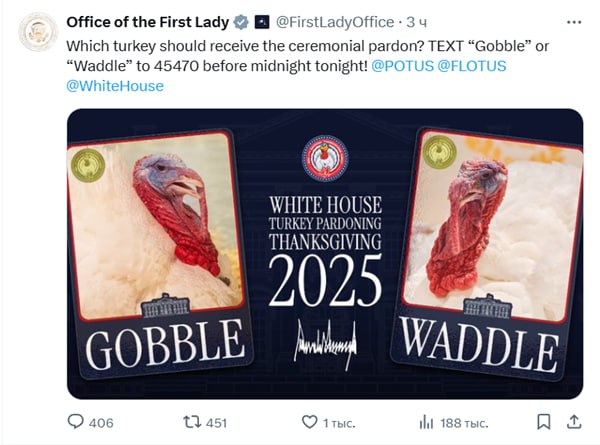The image size is (600, 445).
Task: Click the round turkey emblem above the title
Action: (x=324, y=158)
